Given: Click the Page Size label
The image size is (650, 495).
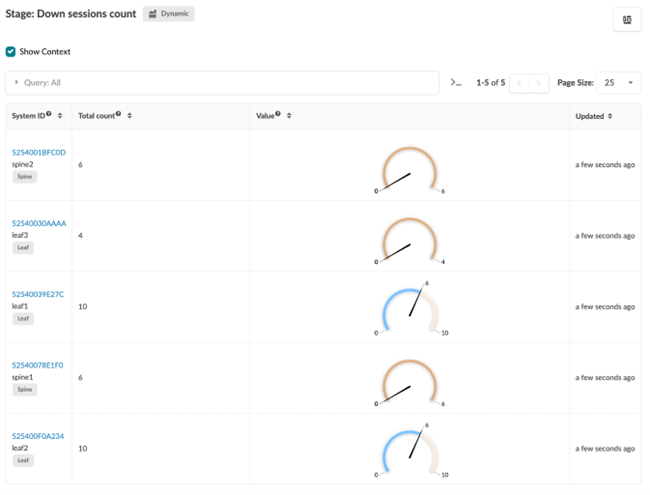Looking at the screenshot, I should click(x=575, y=82).
